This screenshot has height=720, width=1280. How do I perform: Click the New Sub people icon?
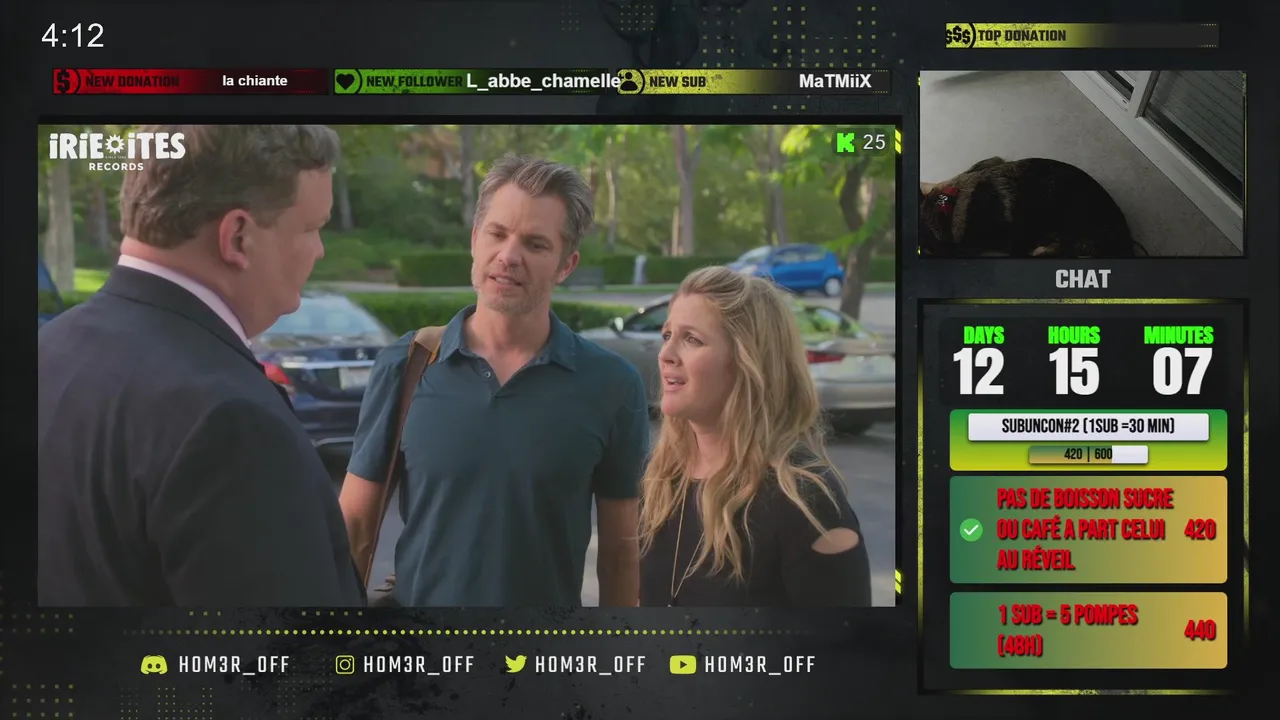[630, 81]
